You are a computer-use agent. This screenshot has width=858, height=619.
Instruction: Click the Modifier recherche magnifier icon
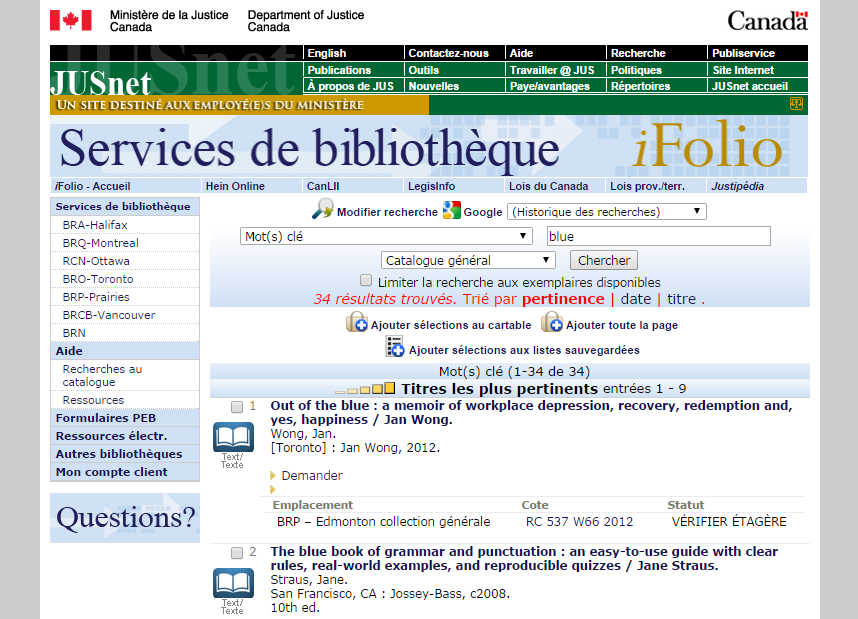(323, 210)
